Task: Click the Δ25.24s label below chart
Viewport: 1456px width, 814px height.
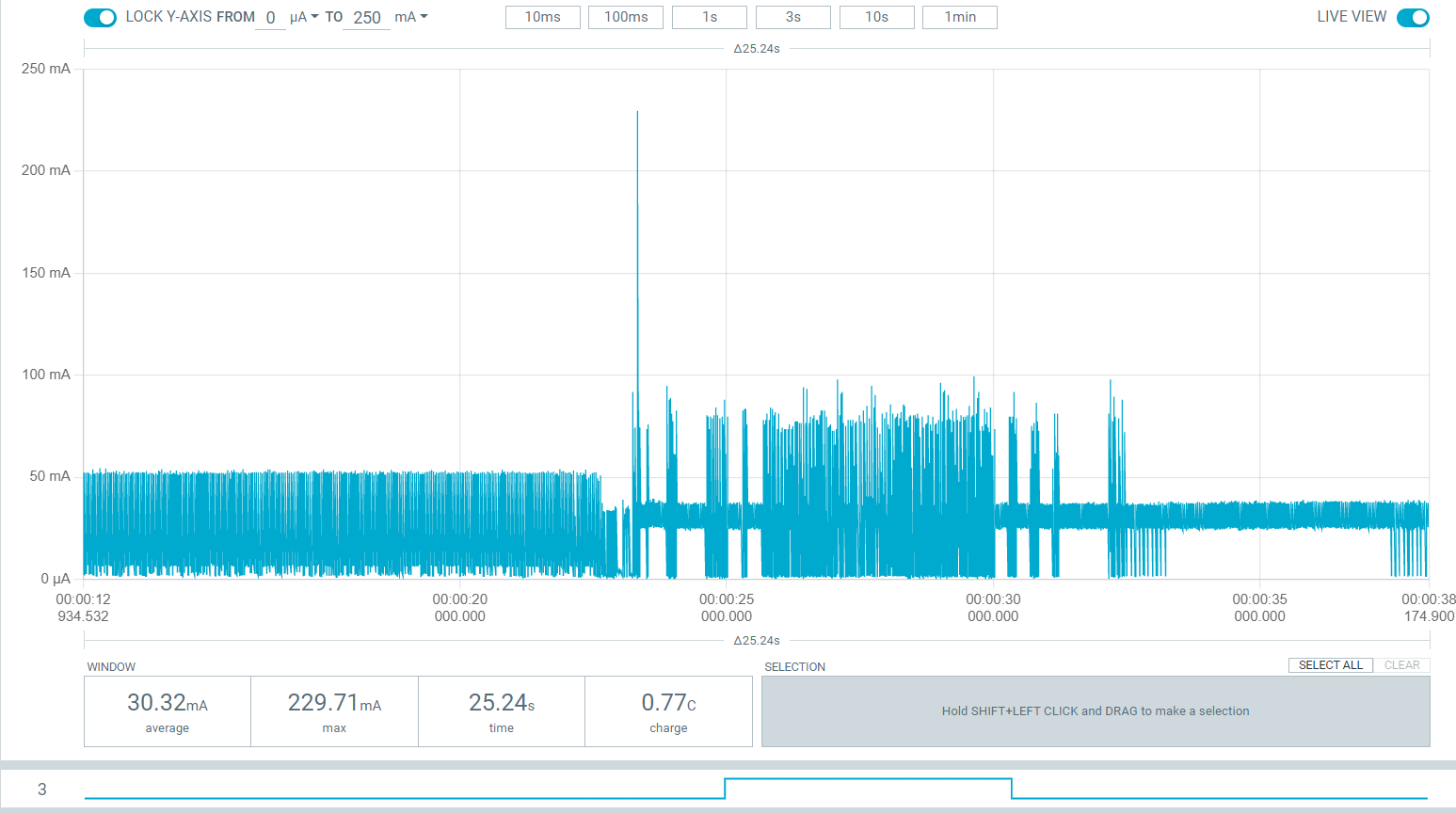Action: (x=757, y=641)
